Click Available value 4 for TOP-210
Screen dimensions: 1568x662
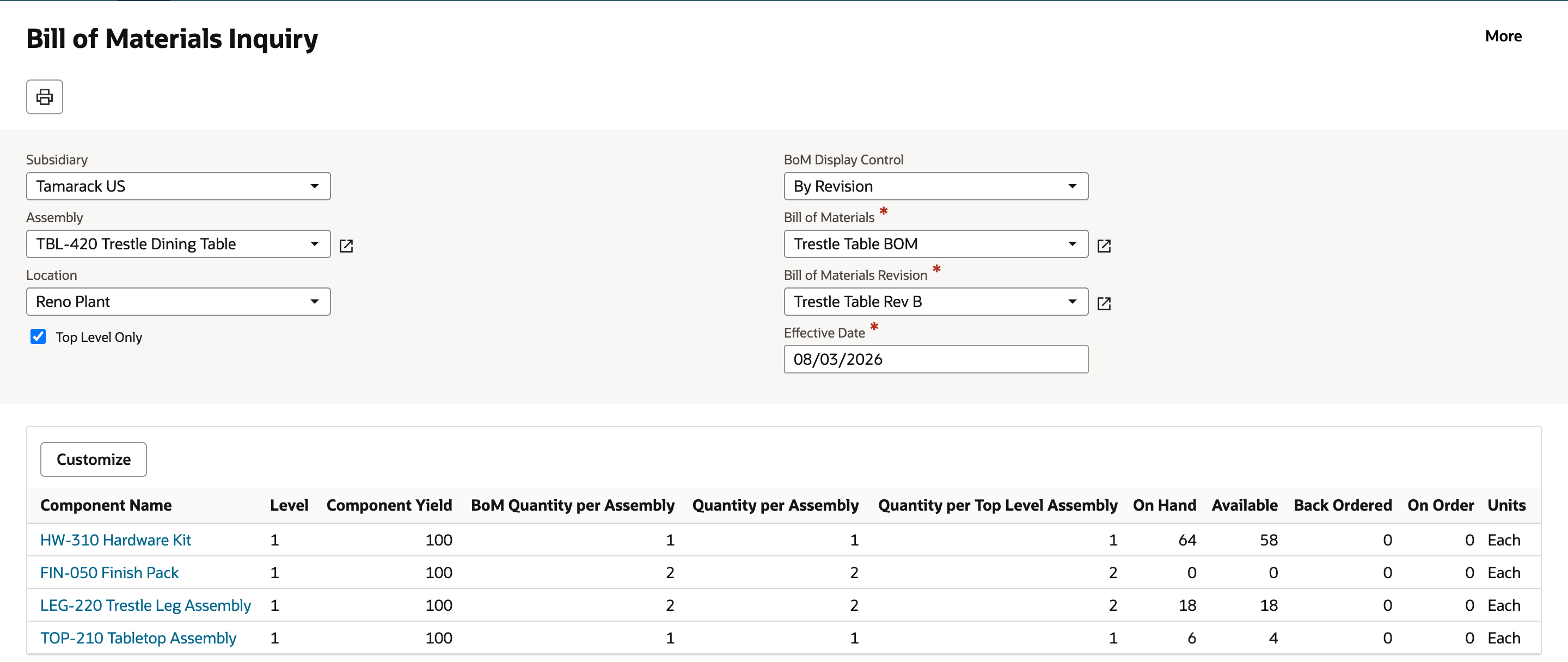click(1273, 638)
